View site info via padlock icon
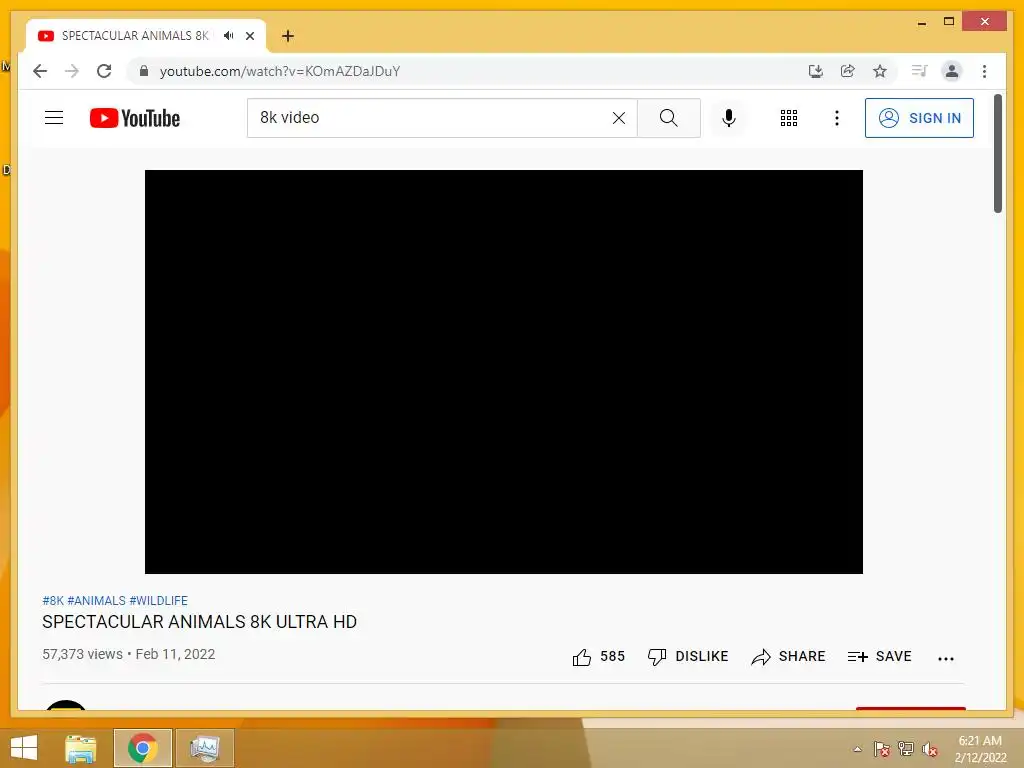The width and height of the screenshot is (1024, 768). tap(144, 71)
